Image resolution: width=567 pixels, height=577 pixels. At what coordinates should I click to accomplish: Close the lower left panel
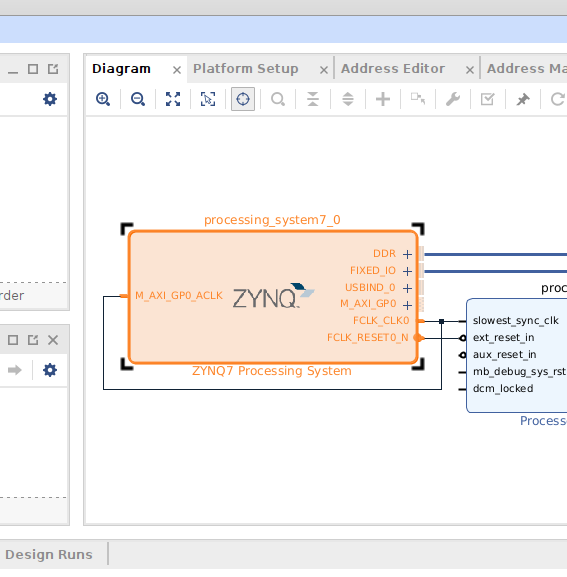53,340
